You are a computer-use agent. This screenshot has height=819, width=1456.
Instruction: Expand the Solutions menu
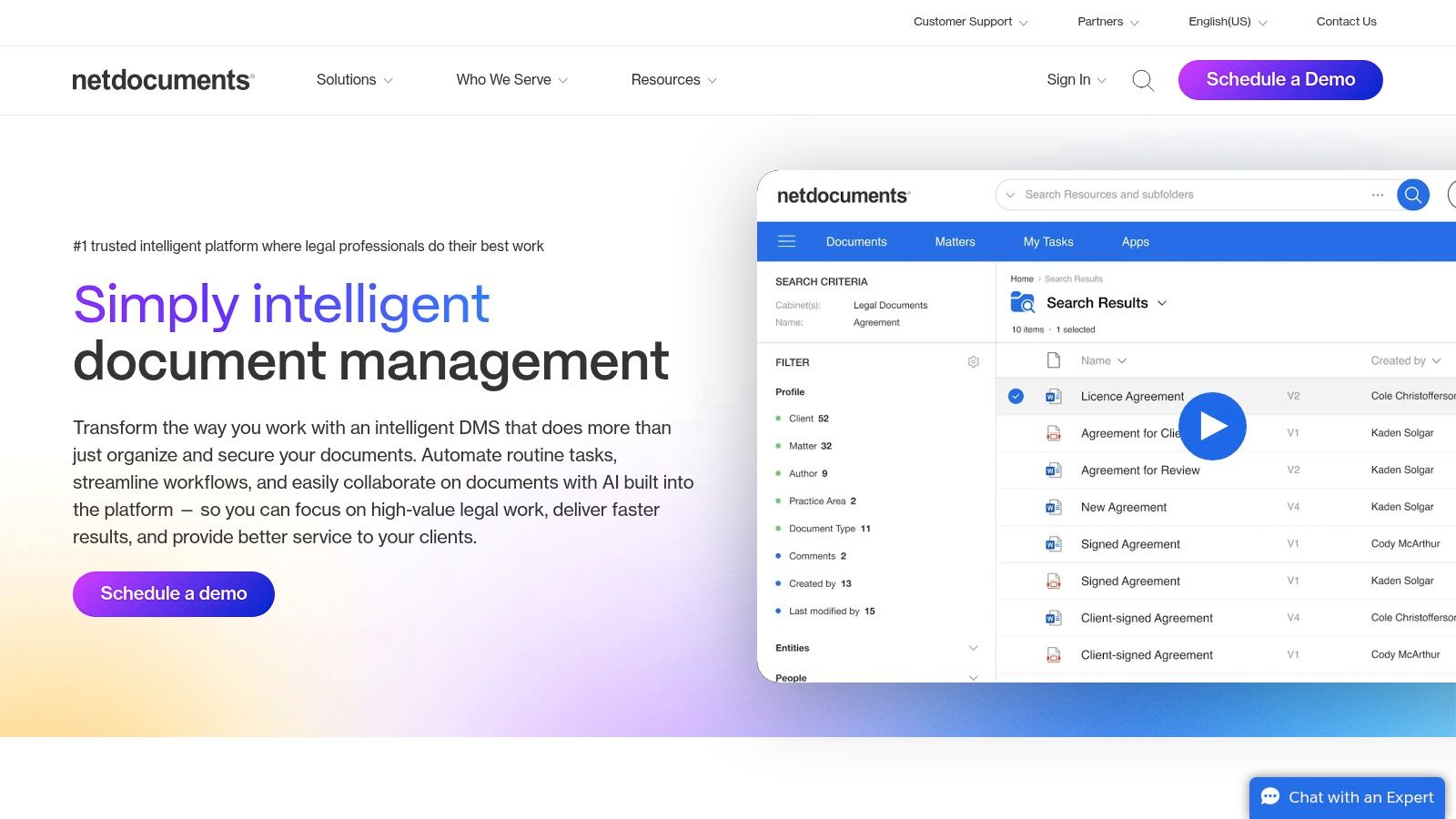[x=355, y=80]
